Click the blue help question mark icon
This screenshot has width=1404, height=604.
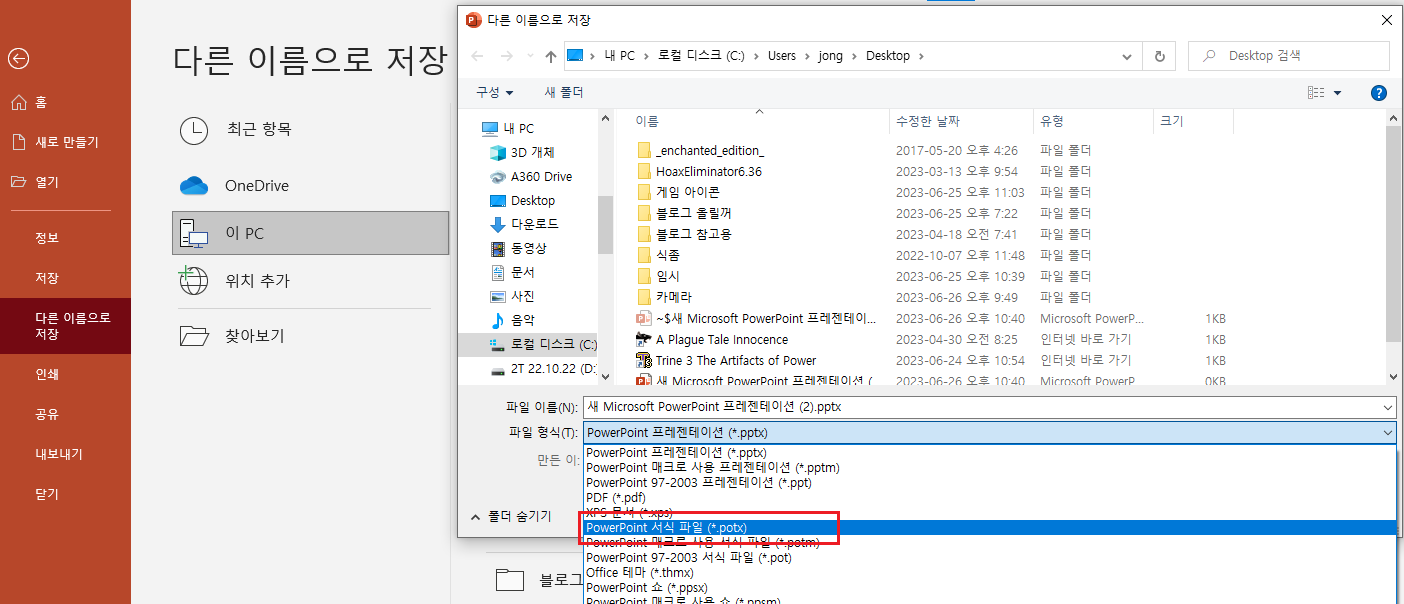point(1379,93)
